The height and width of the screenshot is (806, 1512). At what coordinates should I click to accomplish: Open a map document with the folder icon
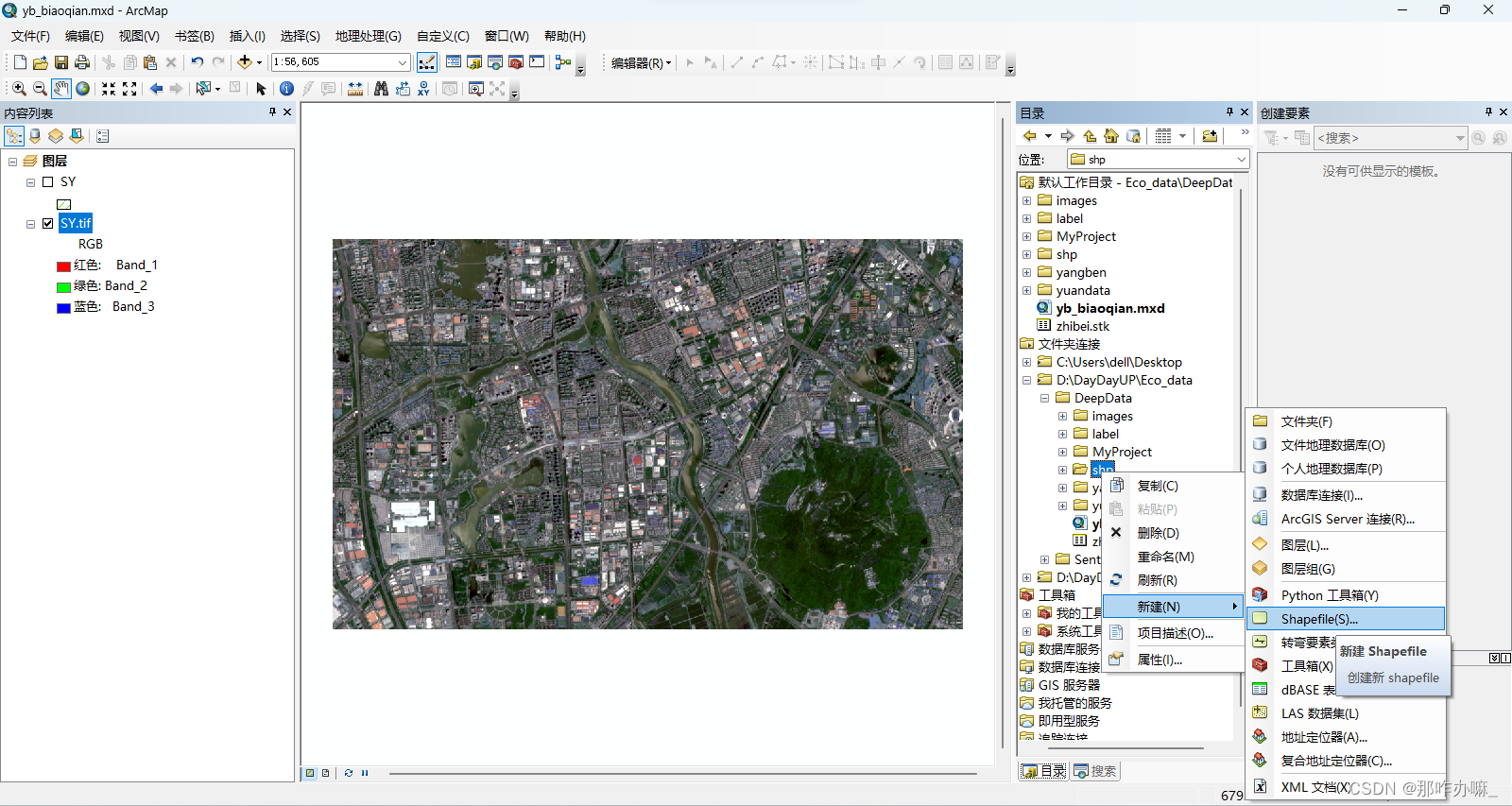(40, 62)
